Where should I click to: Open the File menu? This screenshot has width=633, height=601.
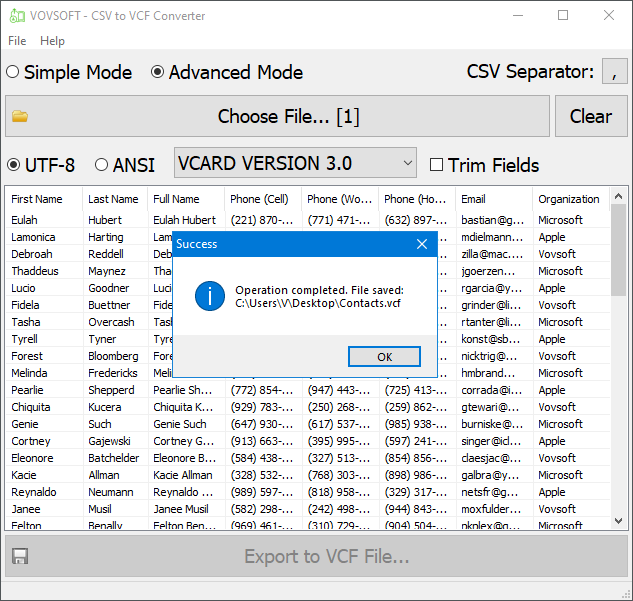click(17, 41)
